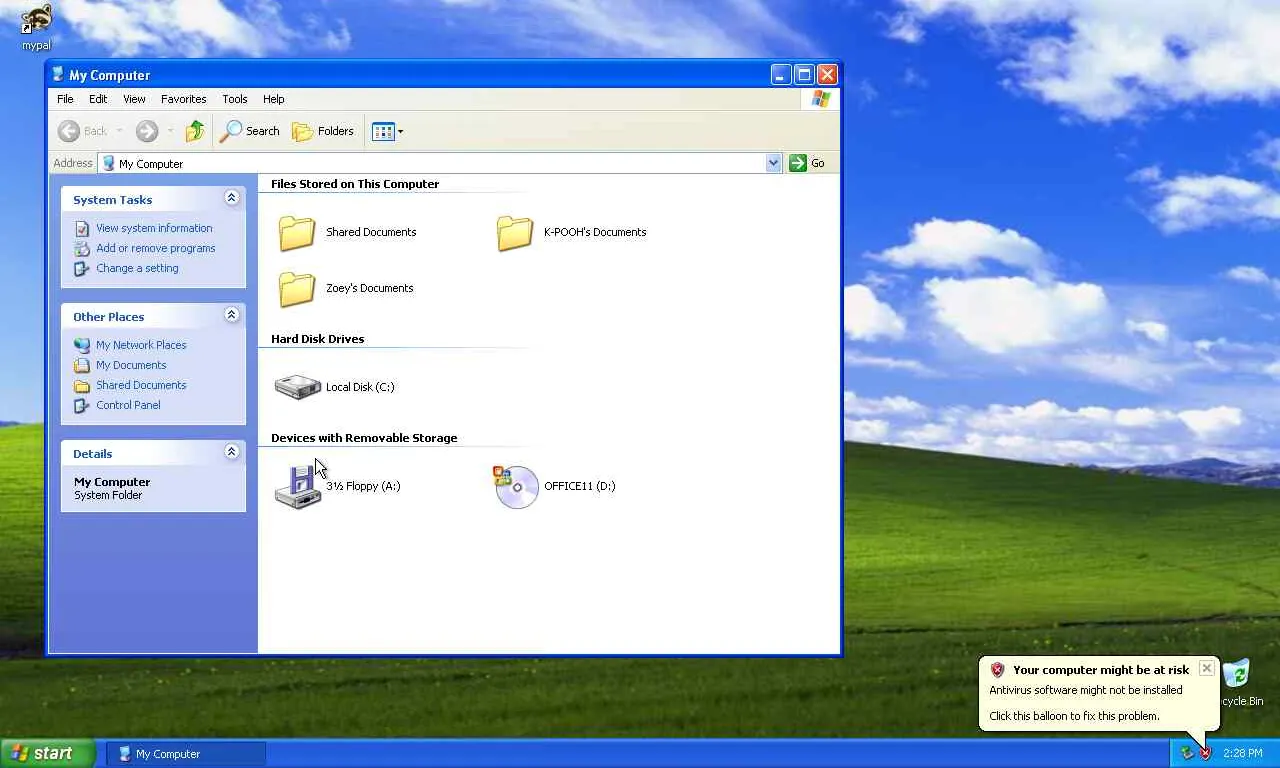Open Shared Documents in Other Places

click(141, 385)
